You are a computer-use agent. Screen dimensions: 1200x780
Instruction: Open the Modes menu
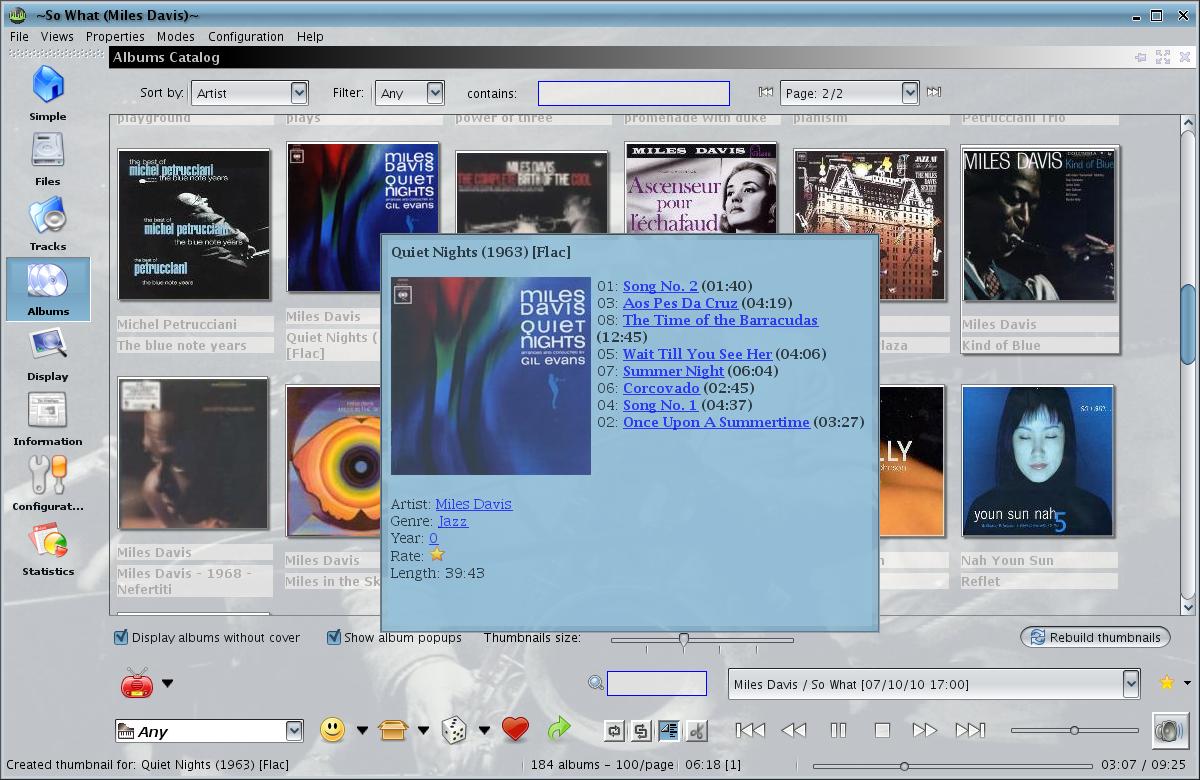(176, 36)
